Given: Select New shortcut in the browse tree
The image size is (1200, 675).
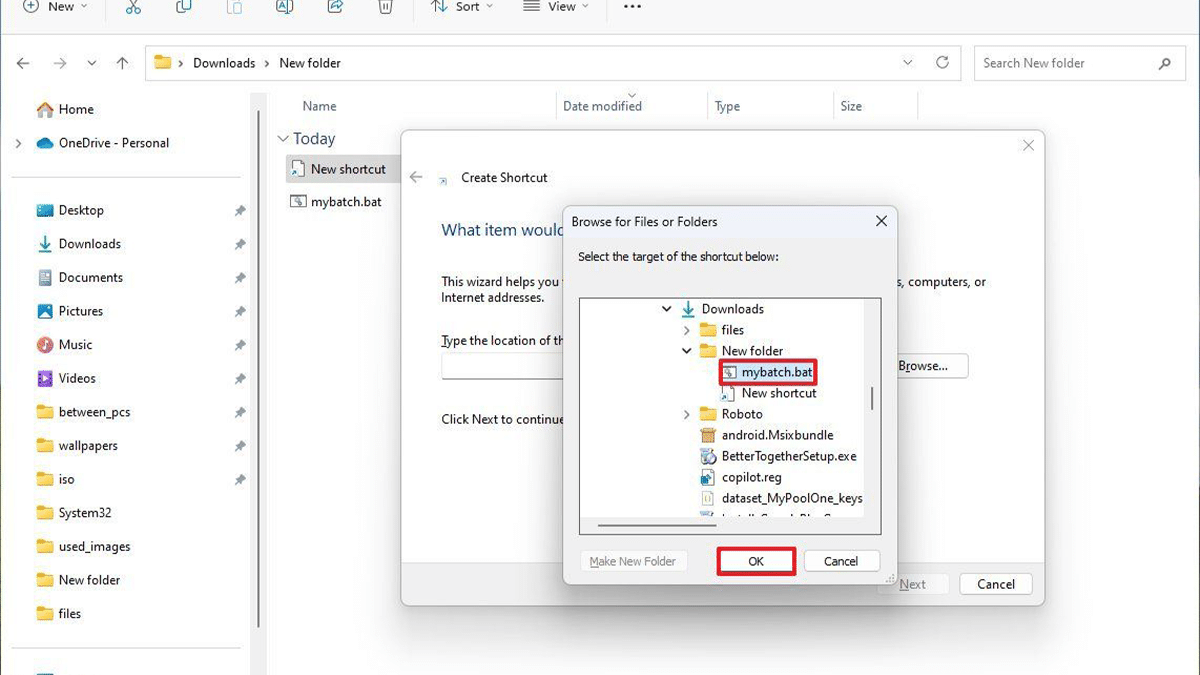Looking at the screenshot, I should click(768, 393).
